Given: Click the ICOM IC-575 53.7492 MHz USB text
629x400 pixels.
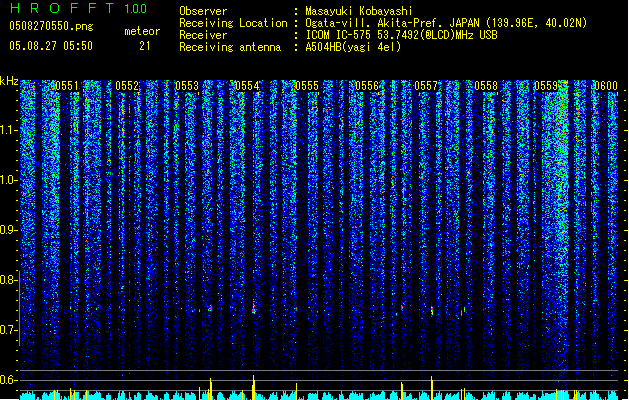Looking at the screenshot, I should tap(402, 35).
